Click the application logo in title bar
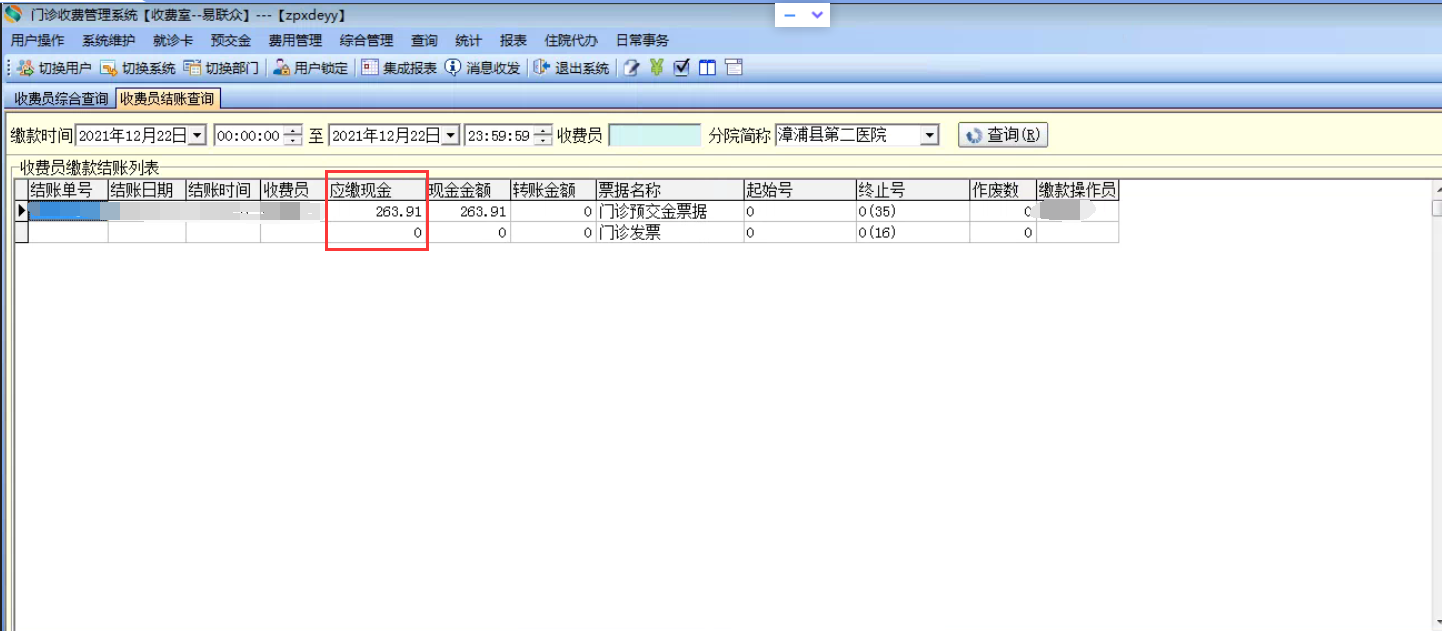The height and width of the screenshot is (631, 1442). tap(12, 15)
